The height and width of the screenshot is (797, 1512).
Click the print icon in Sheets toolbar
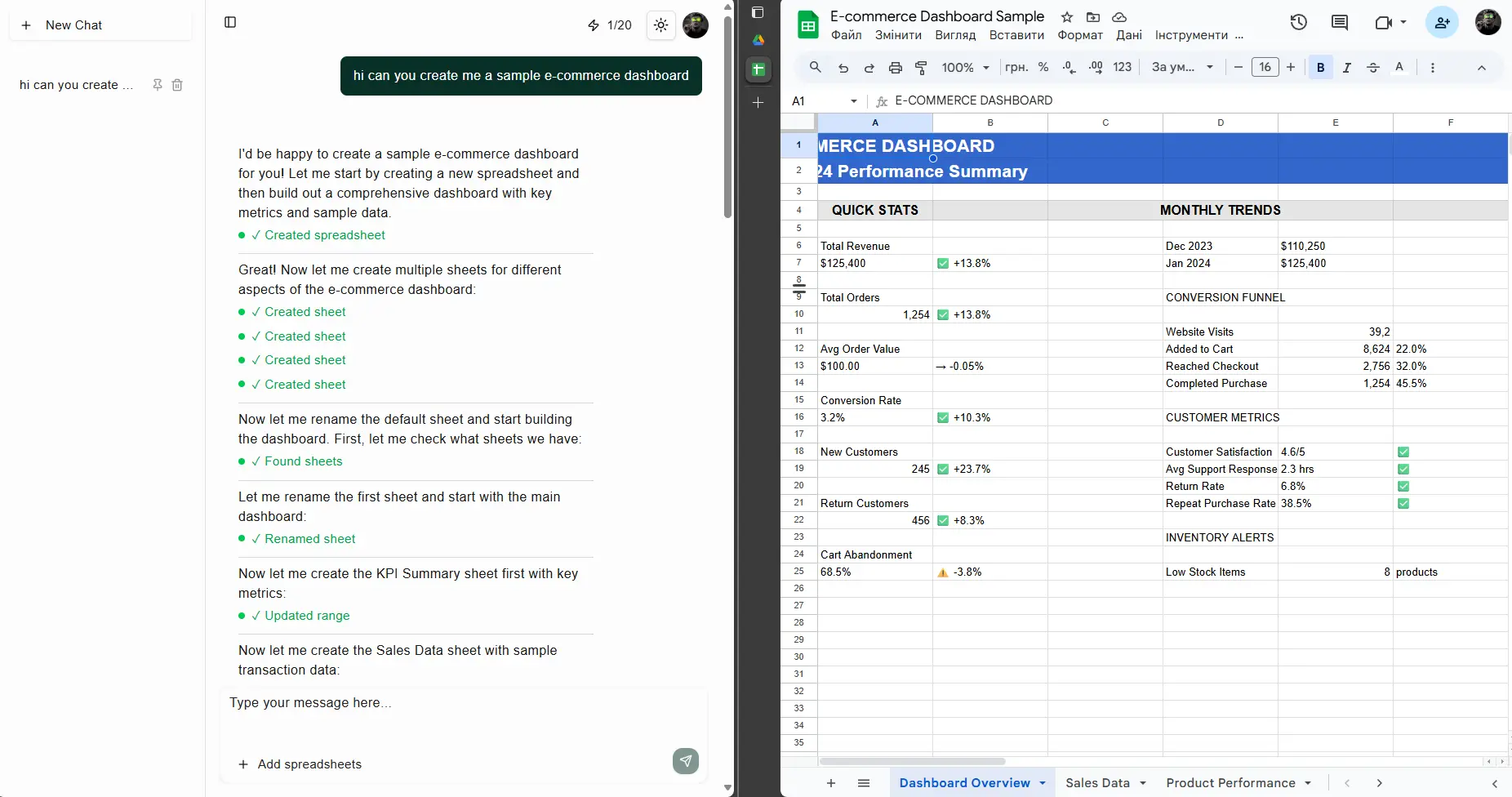click(x=895, y=68)
